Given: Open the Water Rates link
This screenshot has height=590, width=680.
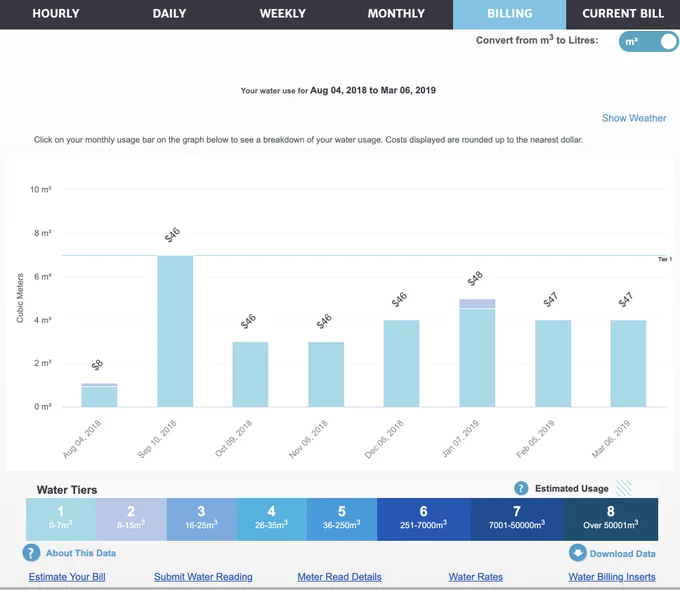Looking at the screenshot, I should pyautogui.click(x=476, y=577).
